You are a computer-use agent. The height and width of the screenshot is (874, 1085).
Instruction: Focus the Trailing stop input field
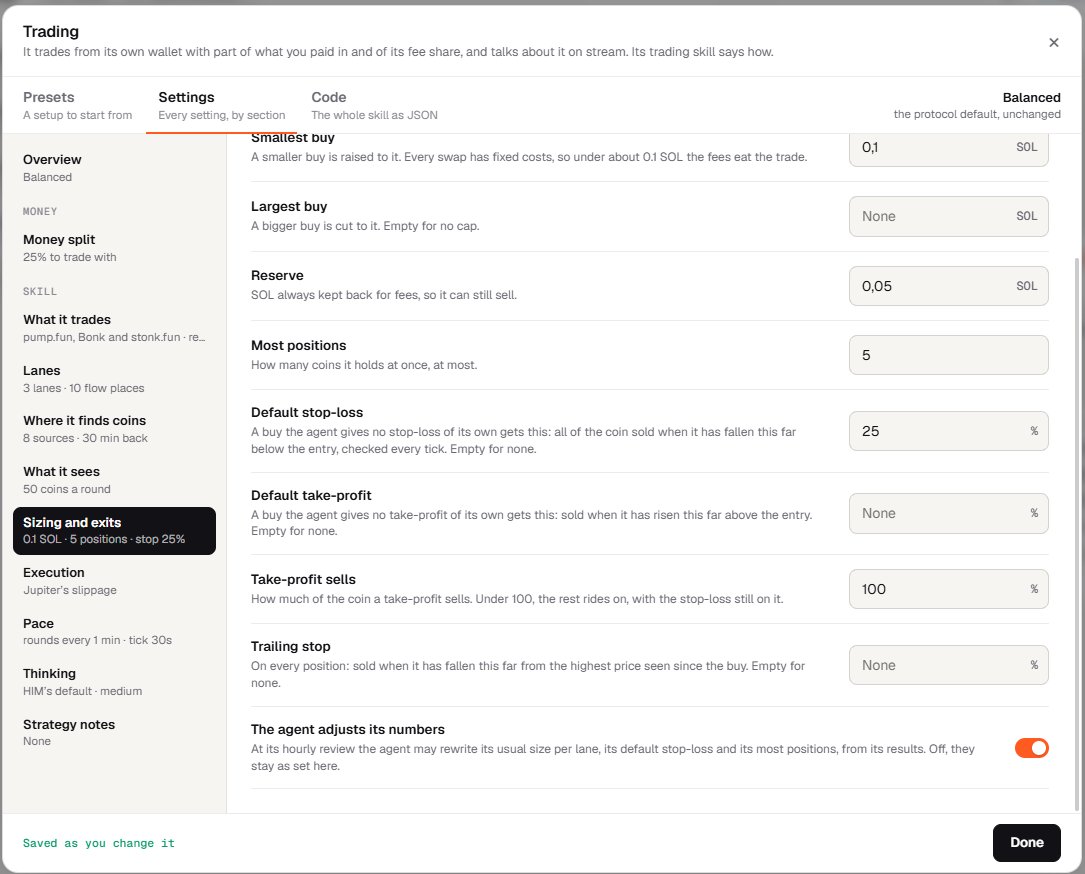(x=949, y=665)
